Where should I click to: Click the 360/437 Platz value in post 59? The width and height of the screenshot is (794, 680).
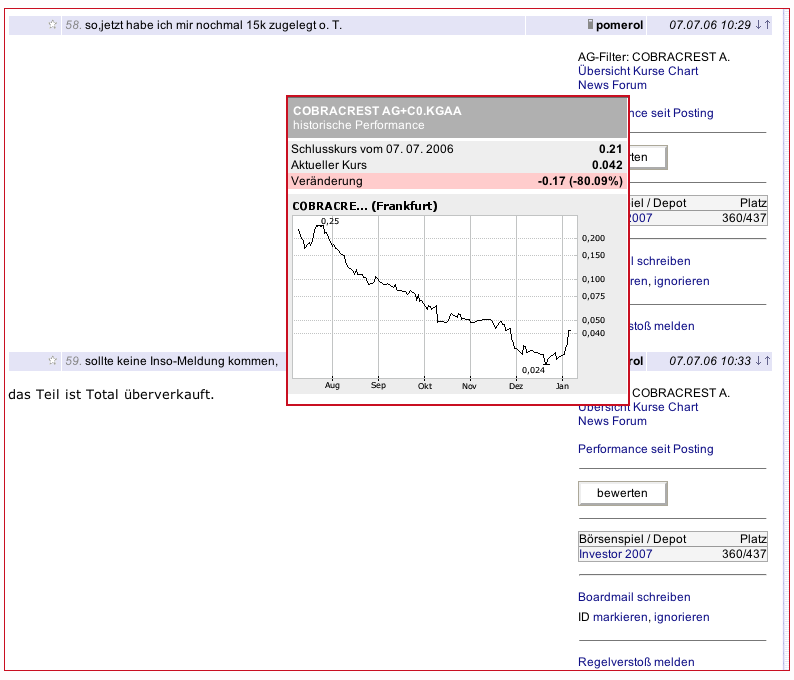pyautogui.click(x=744, y=554)
